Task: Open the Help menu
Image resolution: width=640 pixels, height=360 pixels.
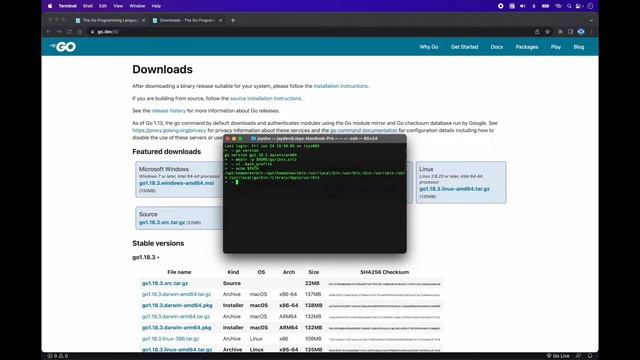Action: click(x=156, y=6)
